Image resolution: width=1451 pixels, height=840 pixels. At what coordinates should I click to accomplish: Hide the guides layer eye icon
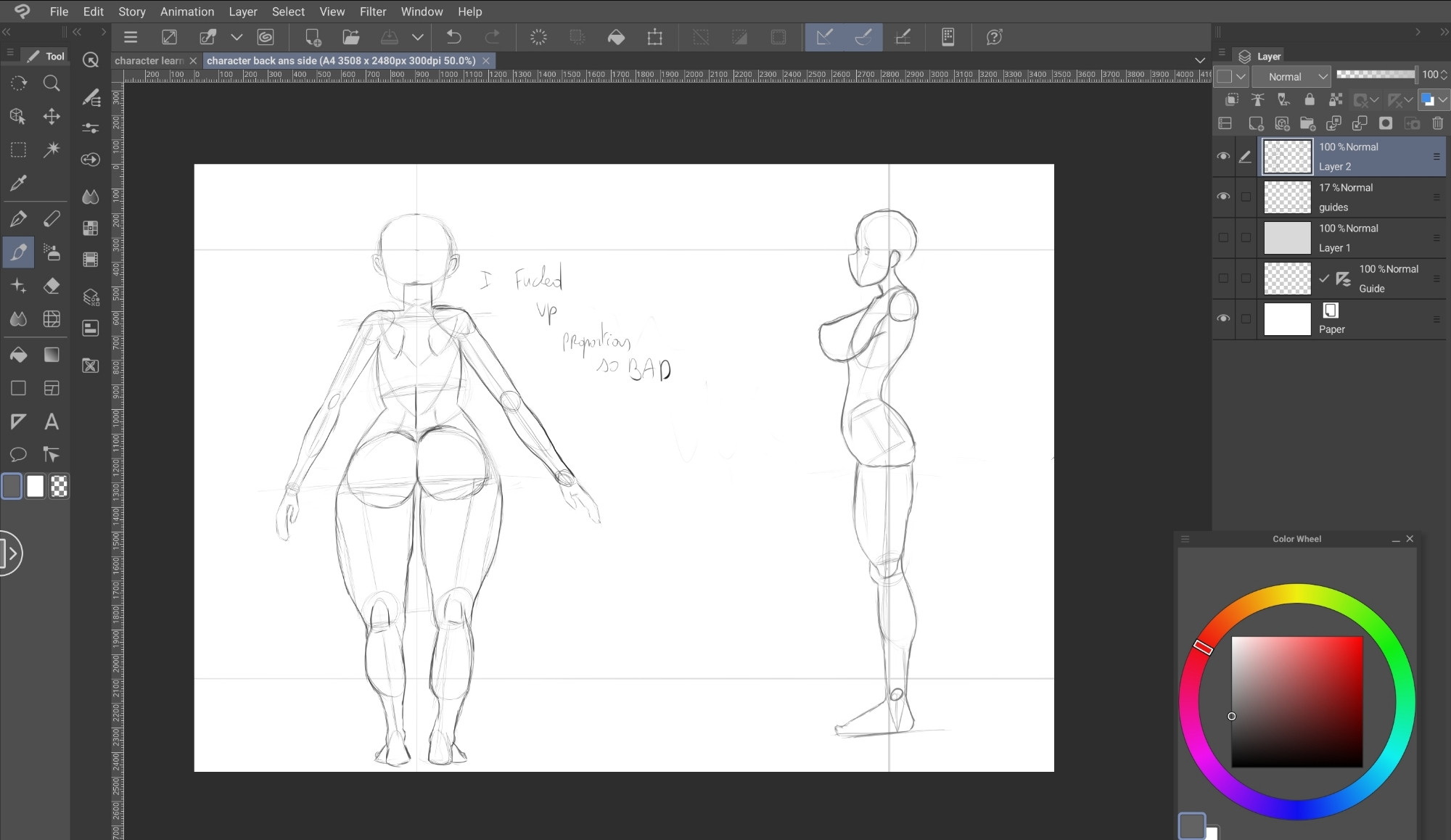pos(1223,197)
